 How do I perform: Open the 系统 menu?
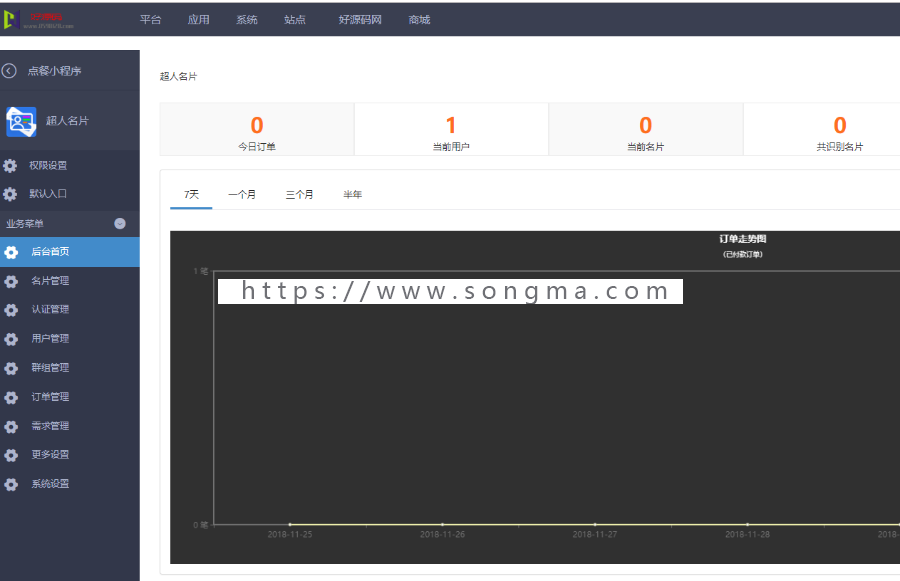coord(246,18)
